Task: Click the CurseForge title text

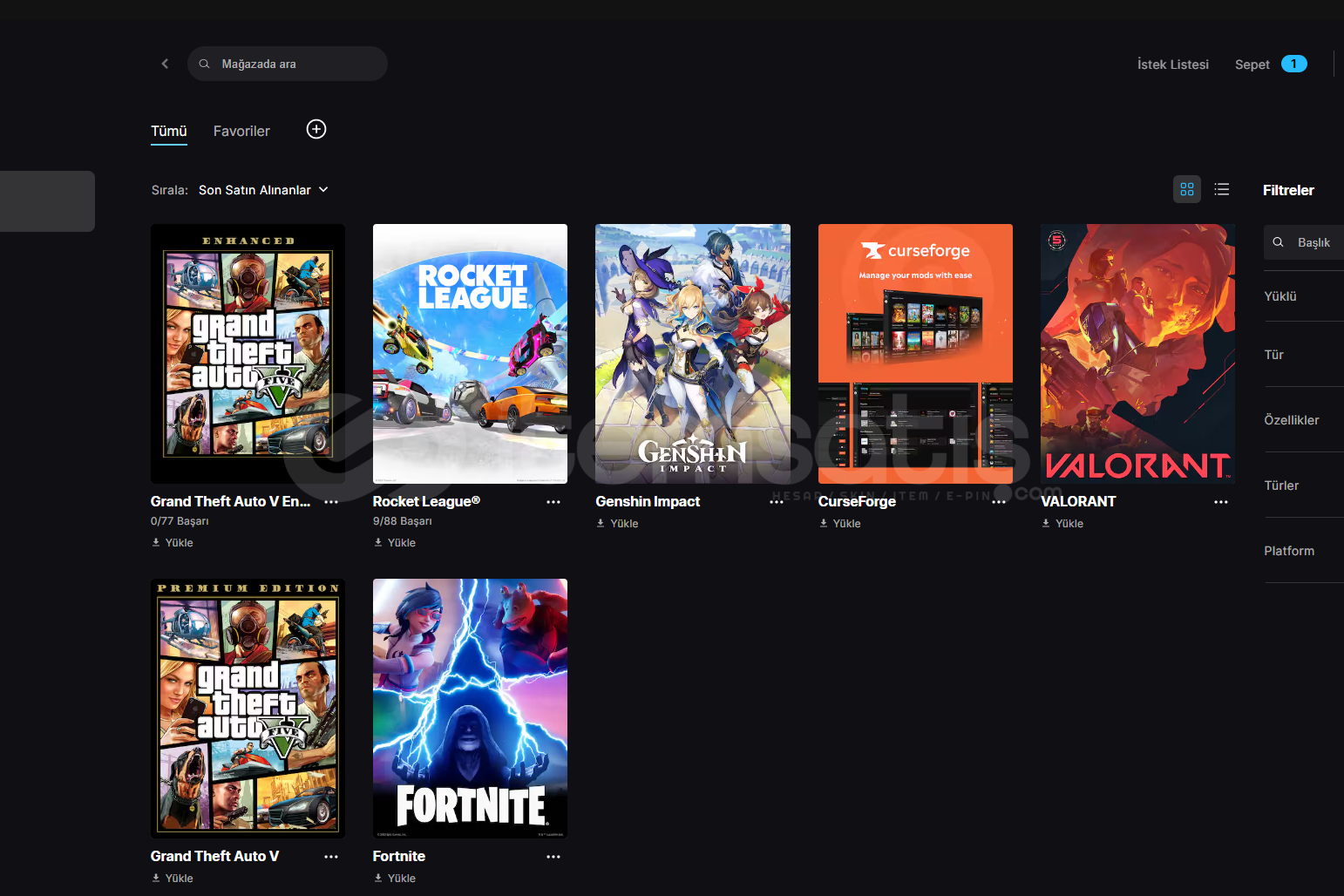Action: pos(857,501)
